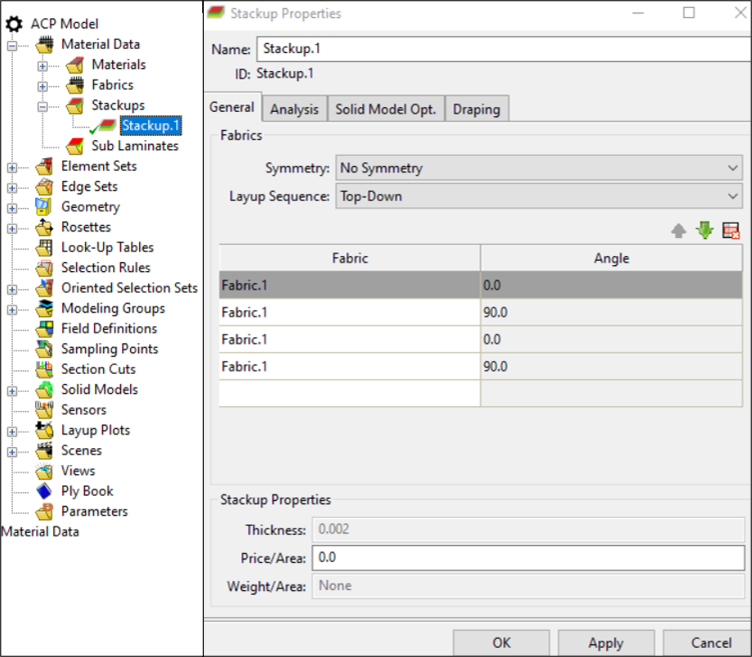The height and width of the screenshot is (657, 752).
Task: Click the Look-Up Tables icon
Action: [45, 247]
